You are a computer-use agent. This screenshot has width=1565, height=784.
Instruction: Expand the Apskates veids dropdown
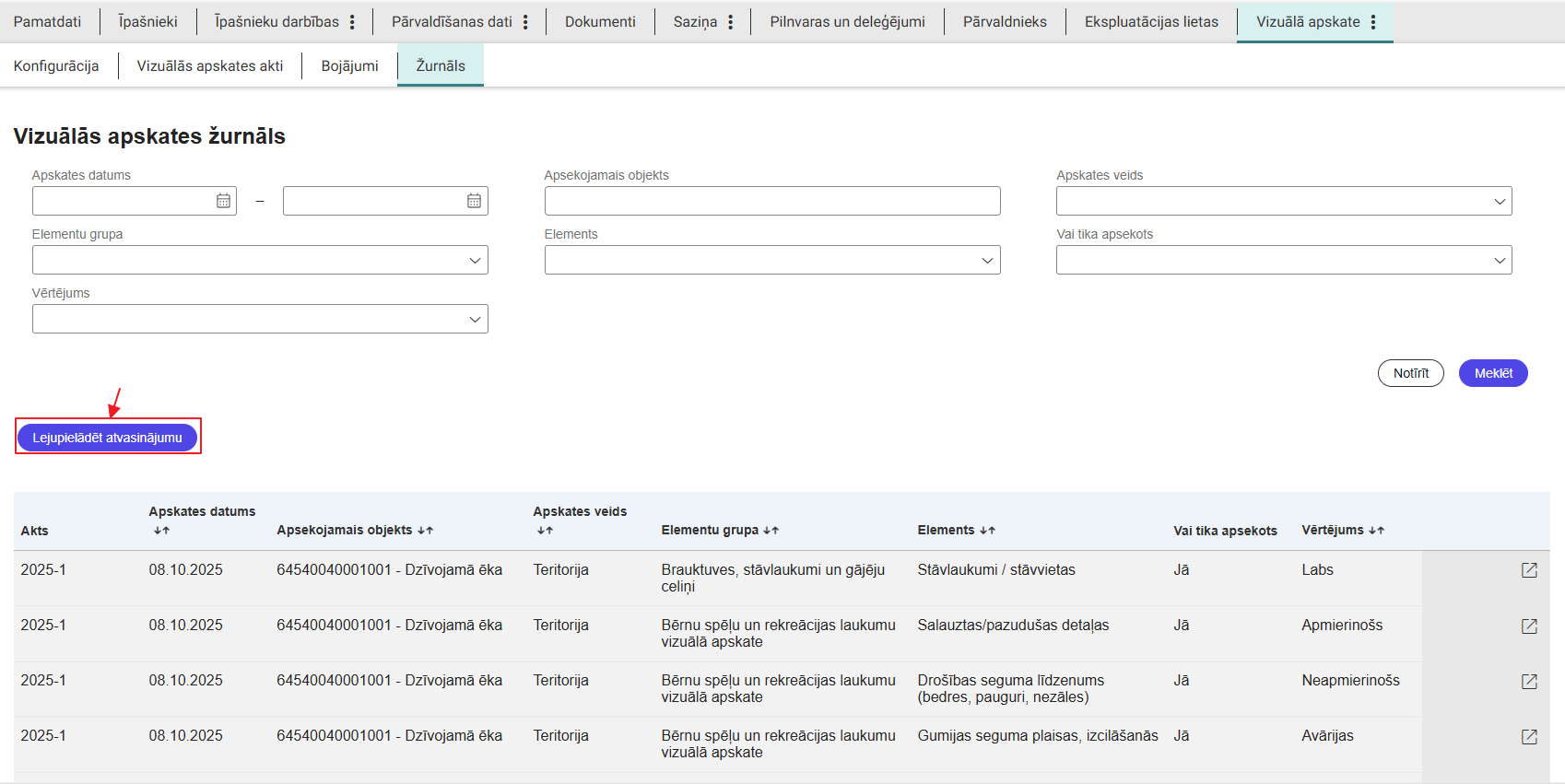click(x=1283, y=201)
